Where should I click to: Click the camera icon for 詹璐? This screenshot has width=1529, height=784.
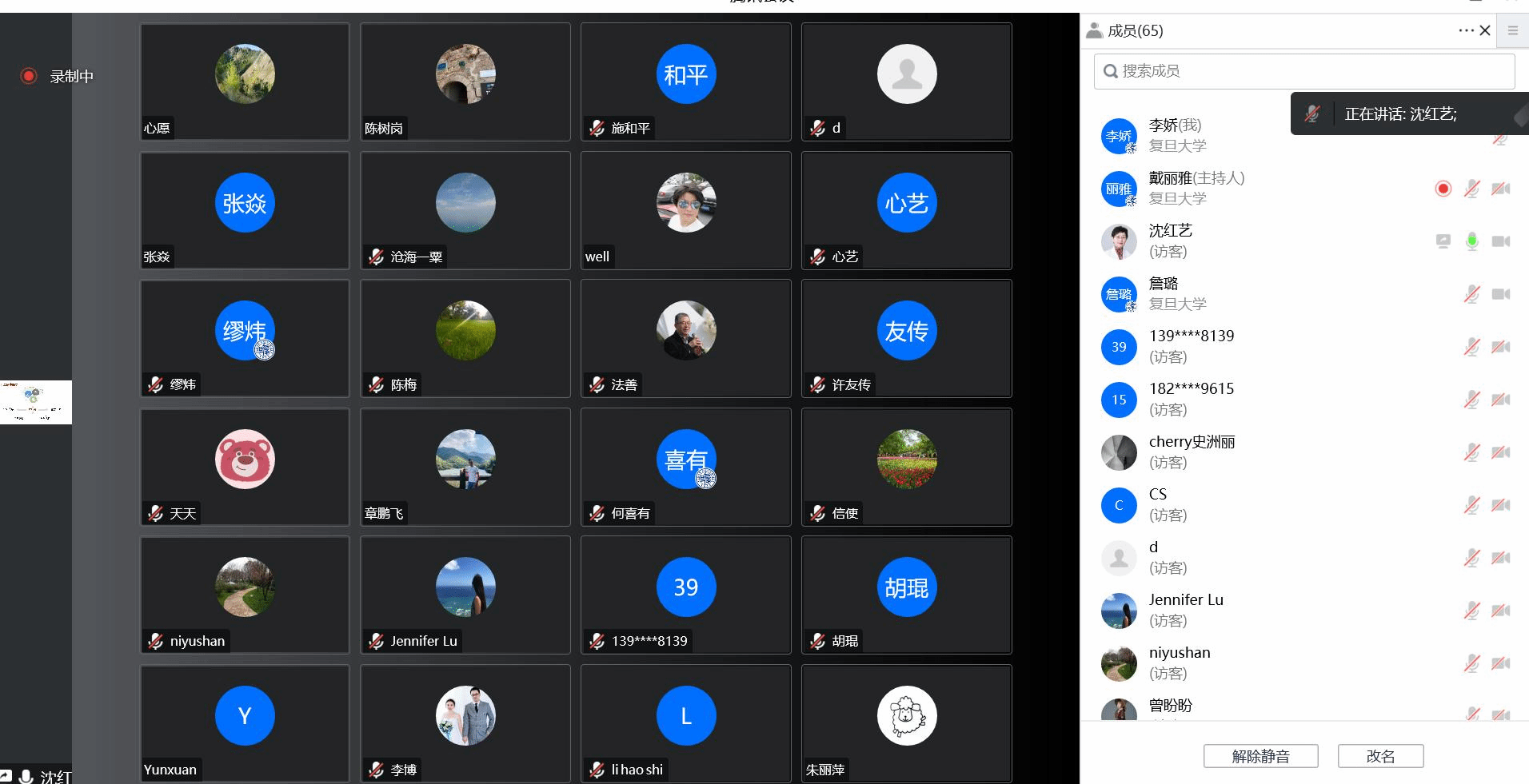point(1501,294)
